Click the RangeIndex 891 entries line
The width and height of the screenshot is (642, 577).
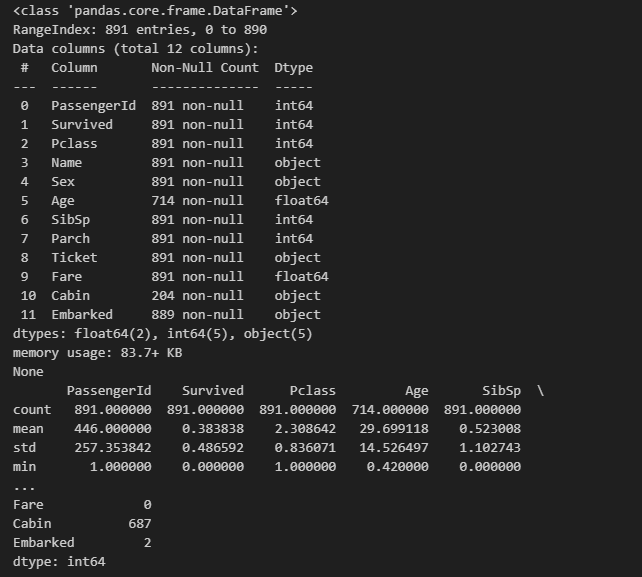pyautogui.click(x=140, y=30)
